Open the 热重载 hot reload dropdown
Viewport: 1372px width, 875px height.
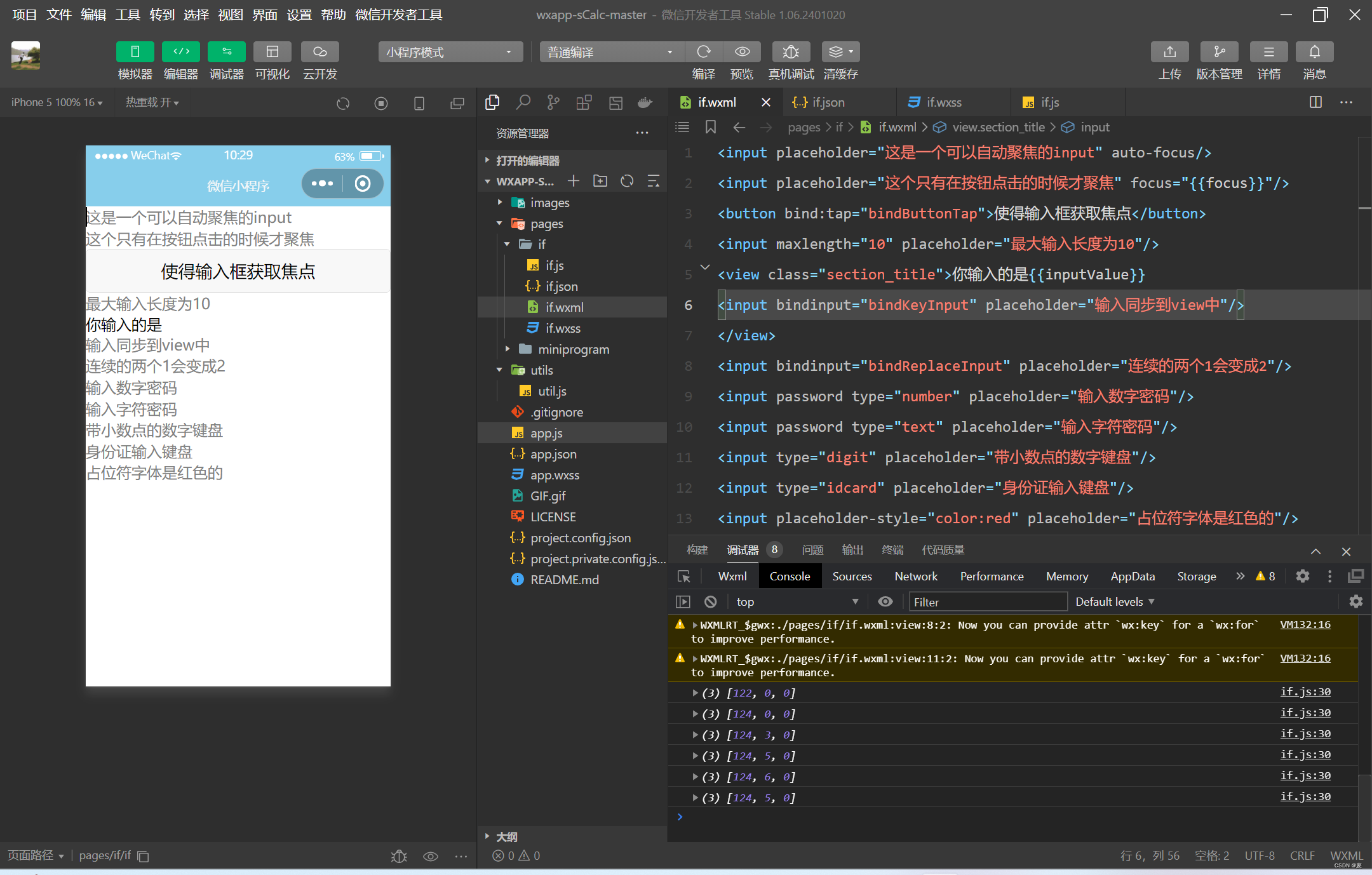pos(152,102)
